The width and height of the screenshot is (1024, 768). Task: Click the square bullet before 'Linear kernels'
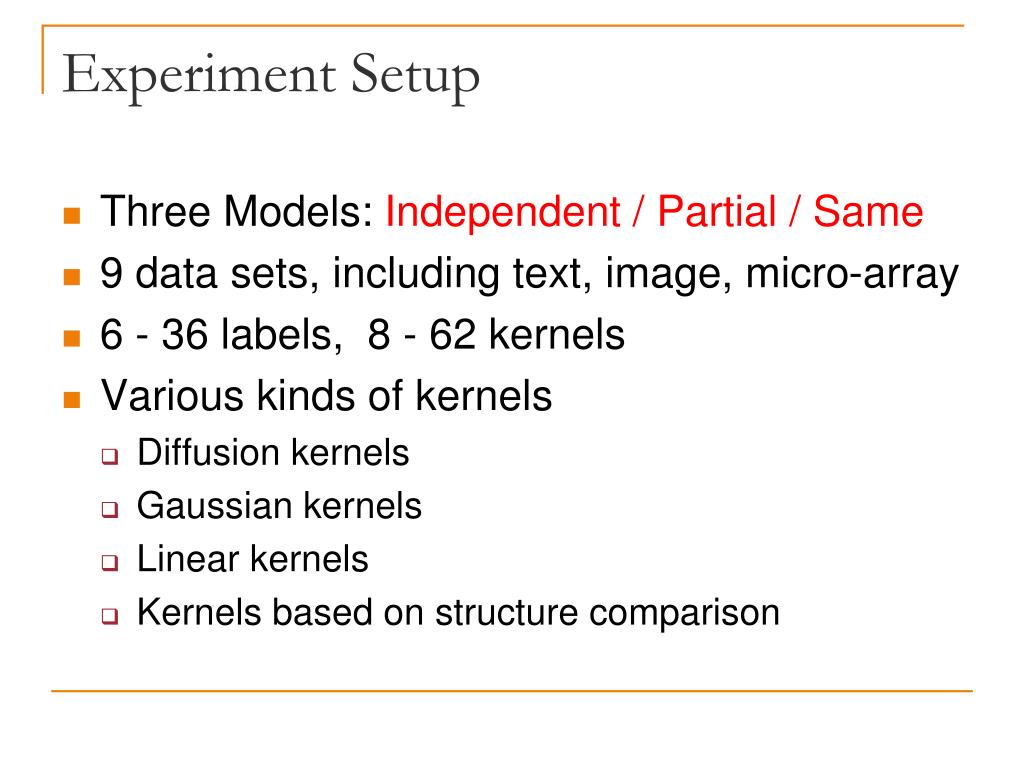(110, 563)
